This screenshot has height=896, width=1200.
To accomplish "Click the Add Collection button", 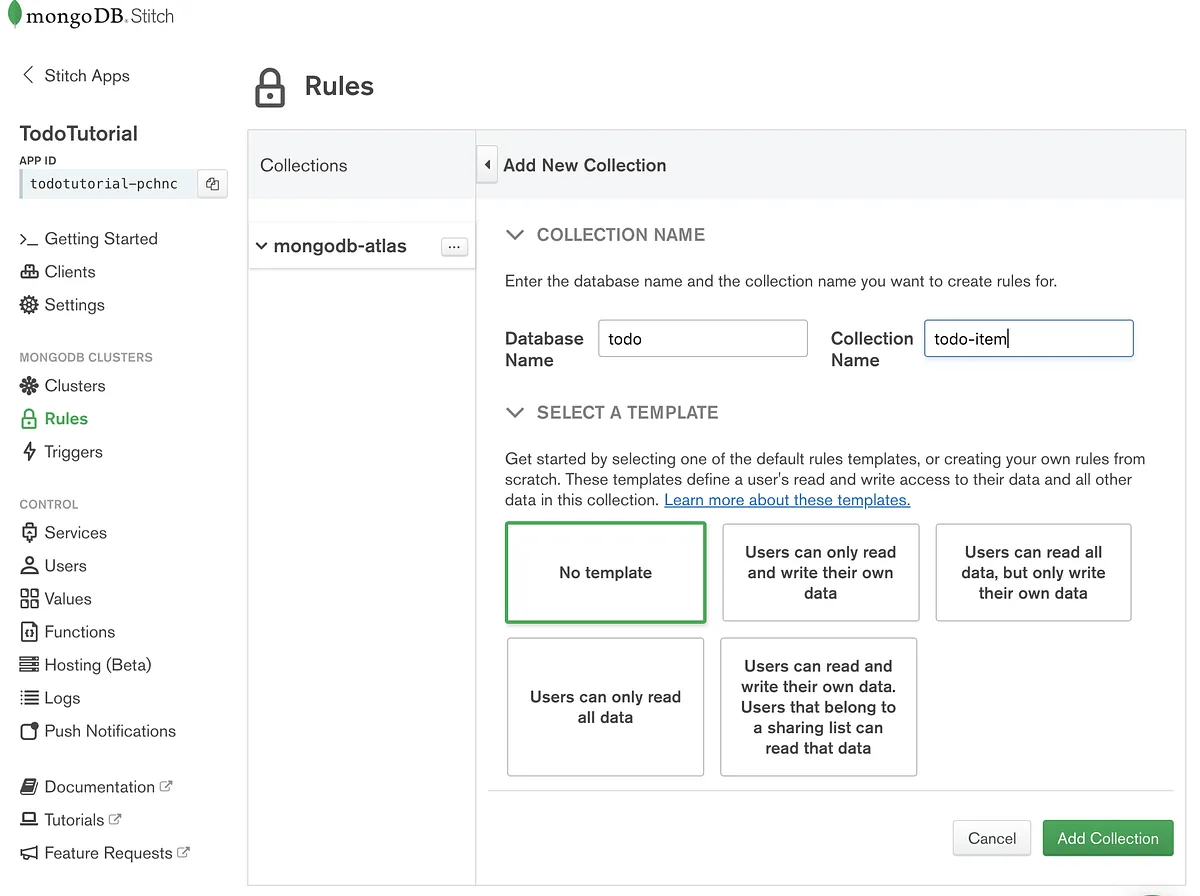I will (1108, 838).
